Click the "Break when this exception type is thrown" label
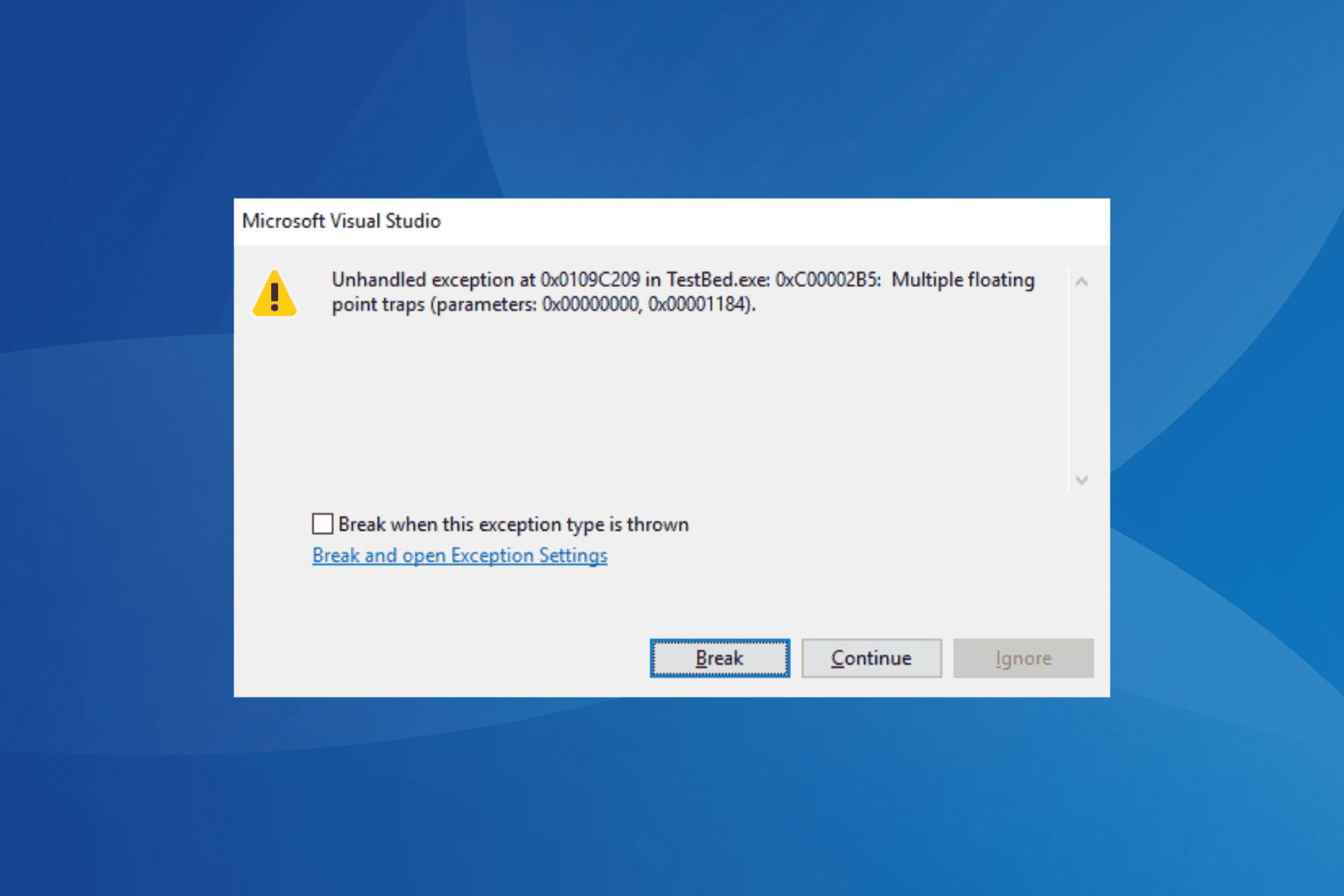 (514, 524)
